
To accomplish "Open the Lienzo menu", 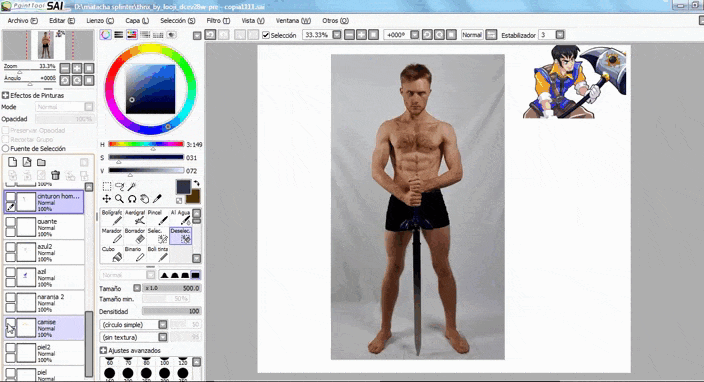I will coord(100,21).
